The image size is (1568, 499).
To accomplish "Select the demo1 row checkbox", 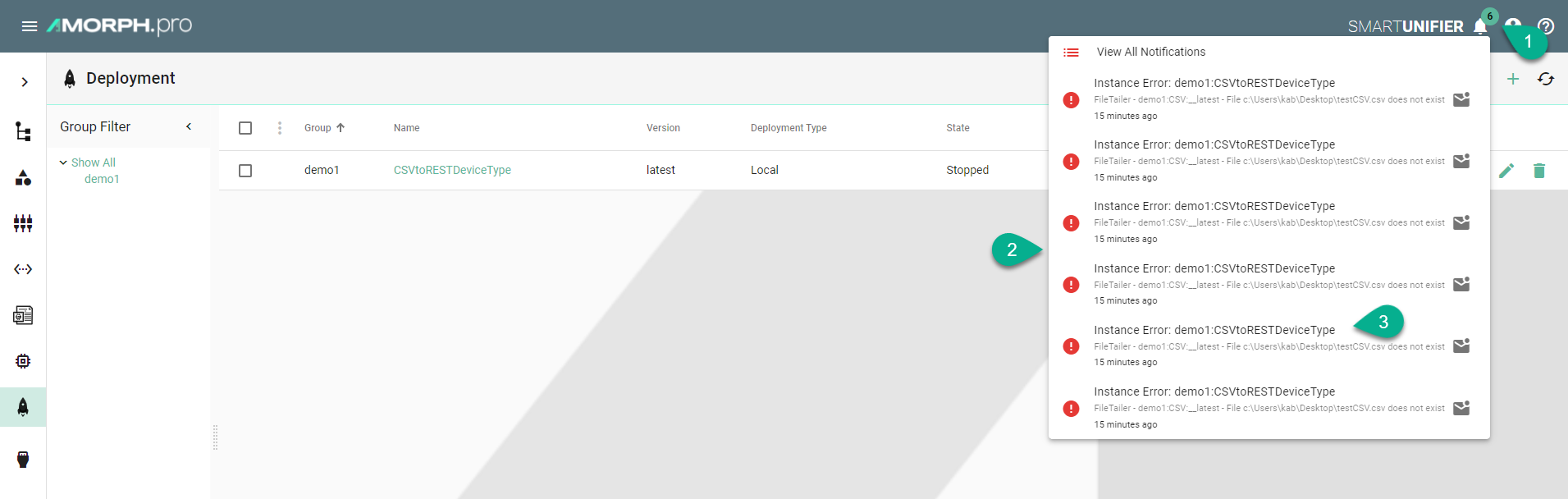I will (245, 171).
